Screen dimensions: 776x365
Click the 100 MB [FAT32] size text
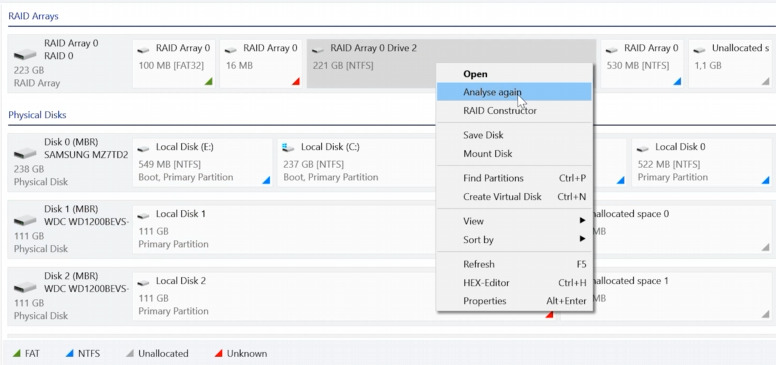171,65
